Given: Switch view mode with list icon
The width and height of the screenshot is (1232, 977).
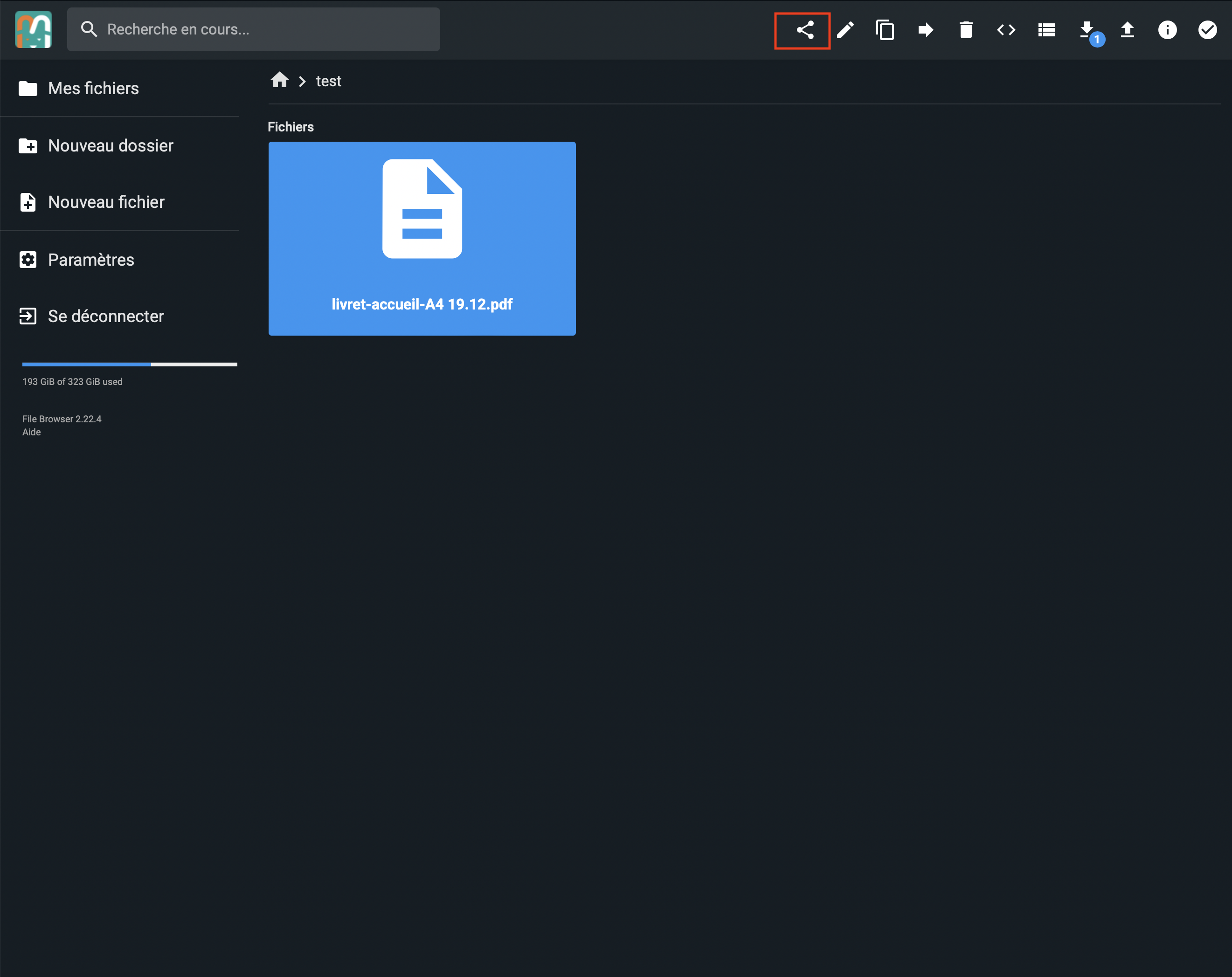Looking at the screenshot, I should [1046, 30].
